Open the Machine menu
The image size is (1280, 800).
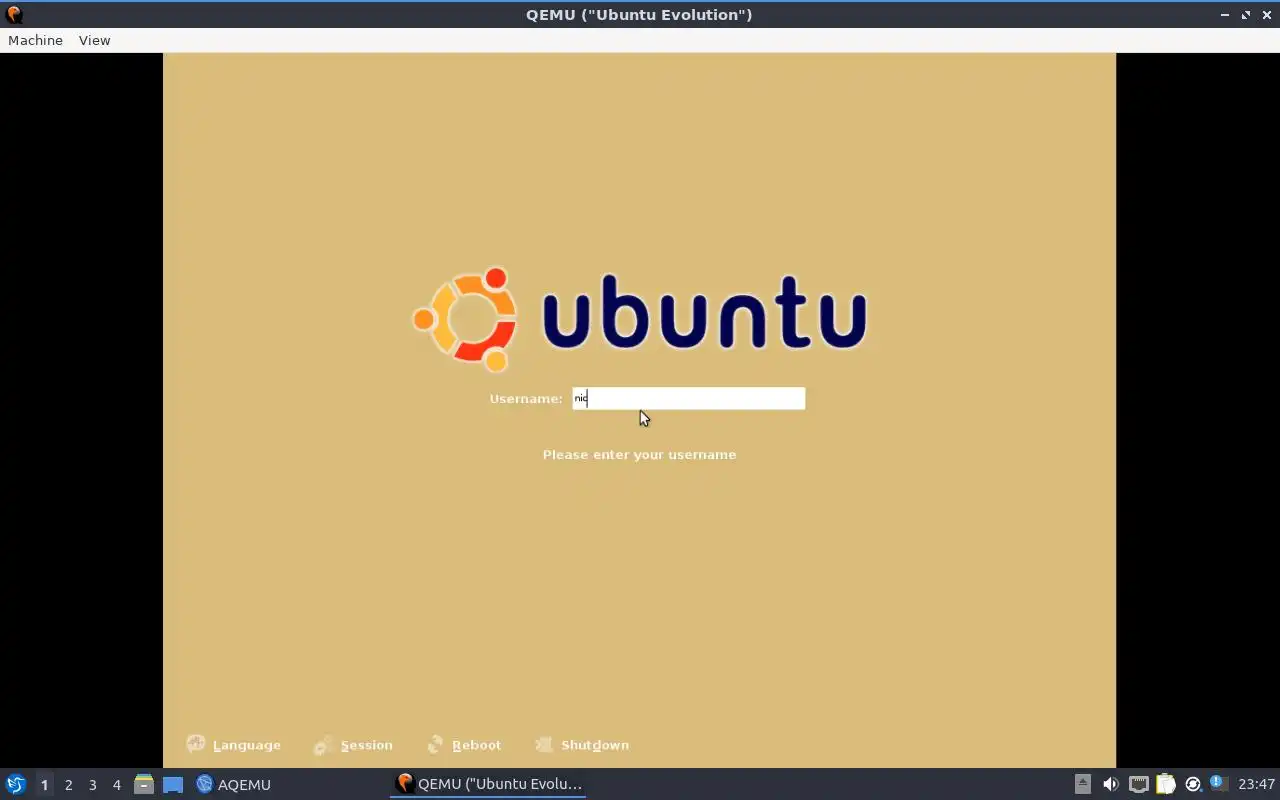[35, 40]
